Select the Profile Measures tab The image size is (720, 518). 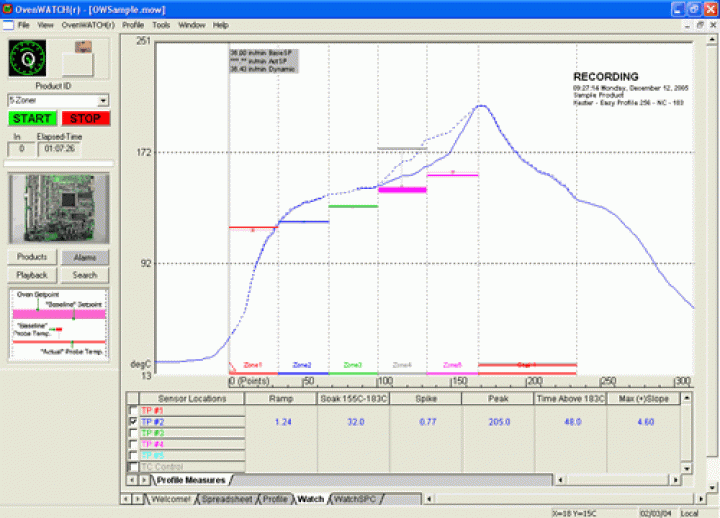191,480
